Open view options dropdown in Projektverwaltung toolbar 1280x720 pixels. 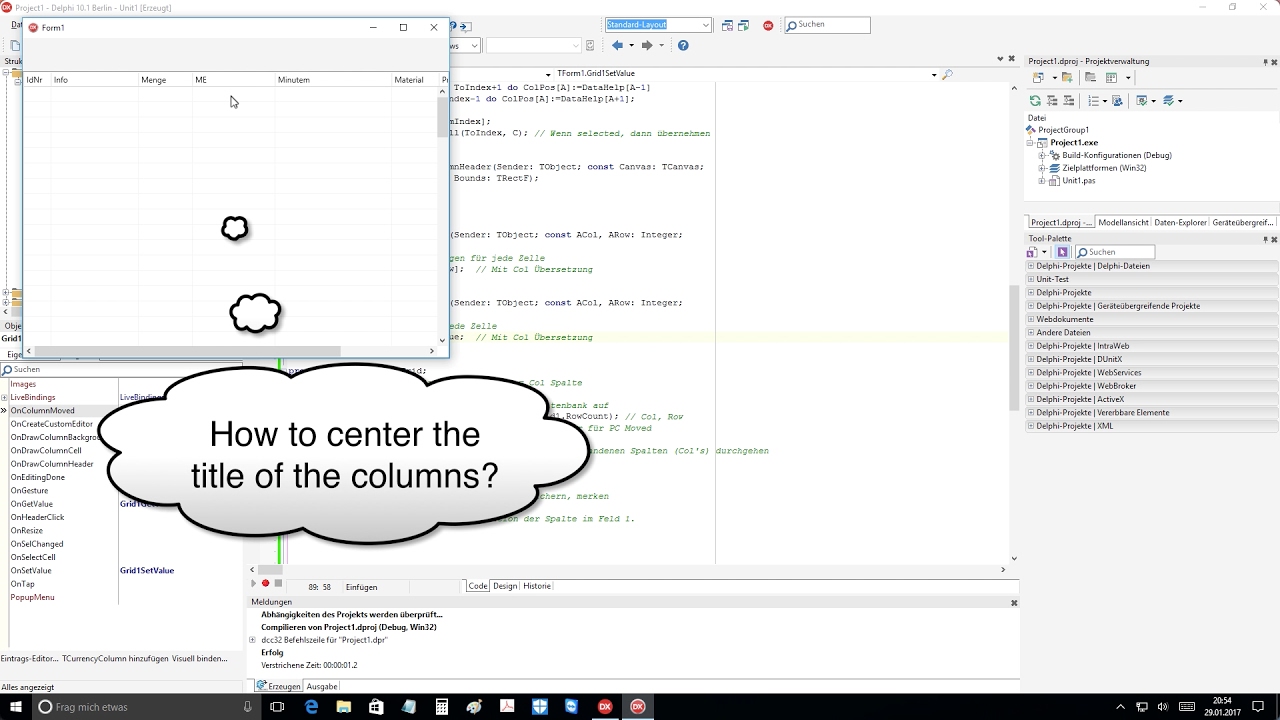[1128, 77]
